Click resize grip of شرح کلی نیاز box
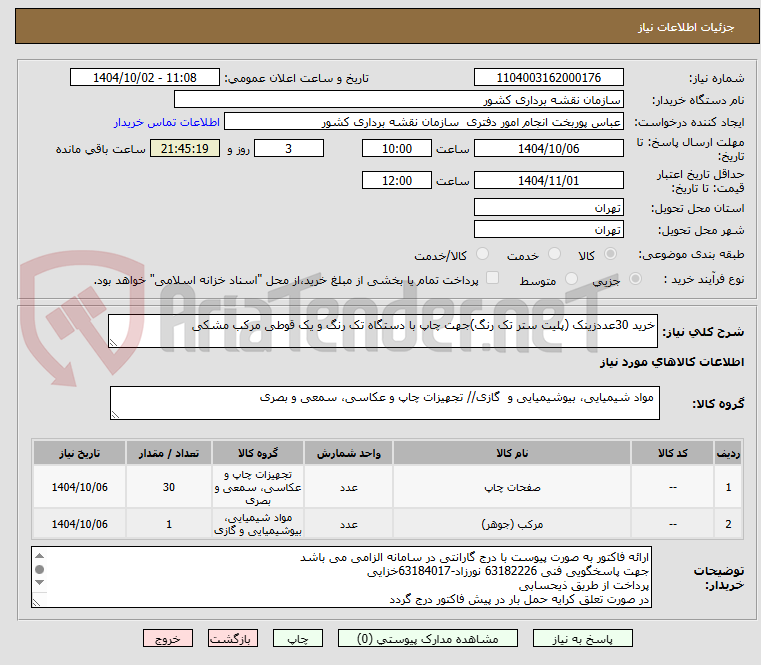 tap(113, 343)
